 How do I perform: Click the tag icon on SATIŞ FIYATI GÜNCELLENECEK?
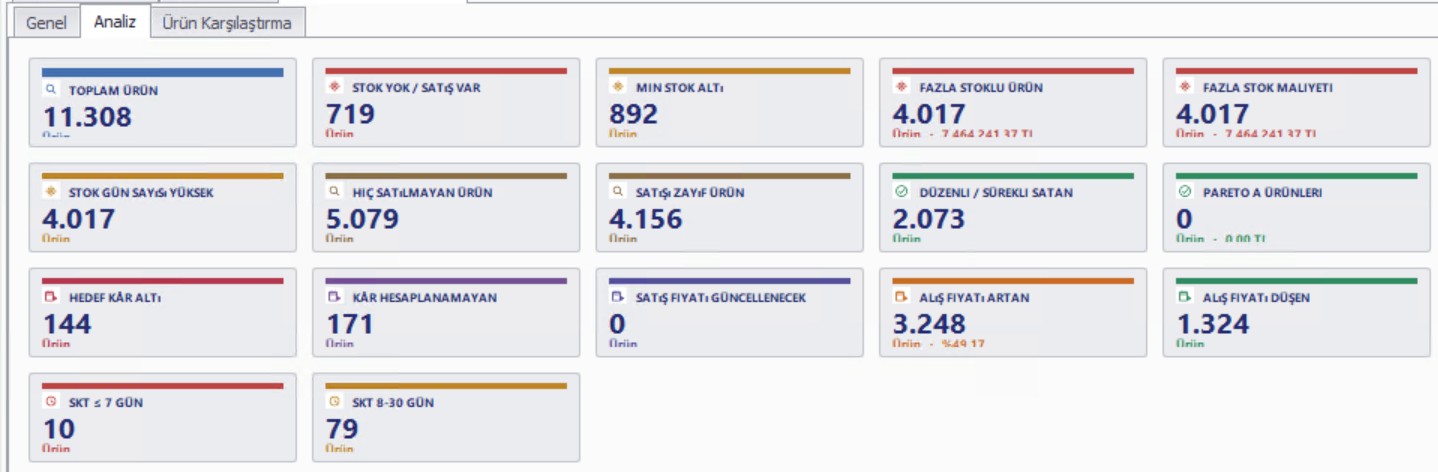pyautogui.click(x=620, y=297)
